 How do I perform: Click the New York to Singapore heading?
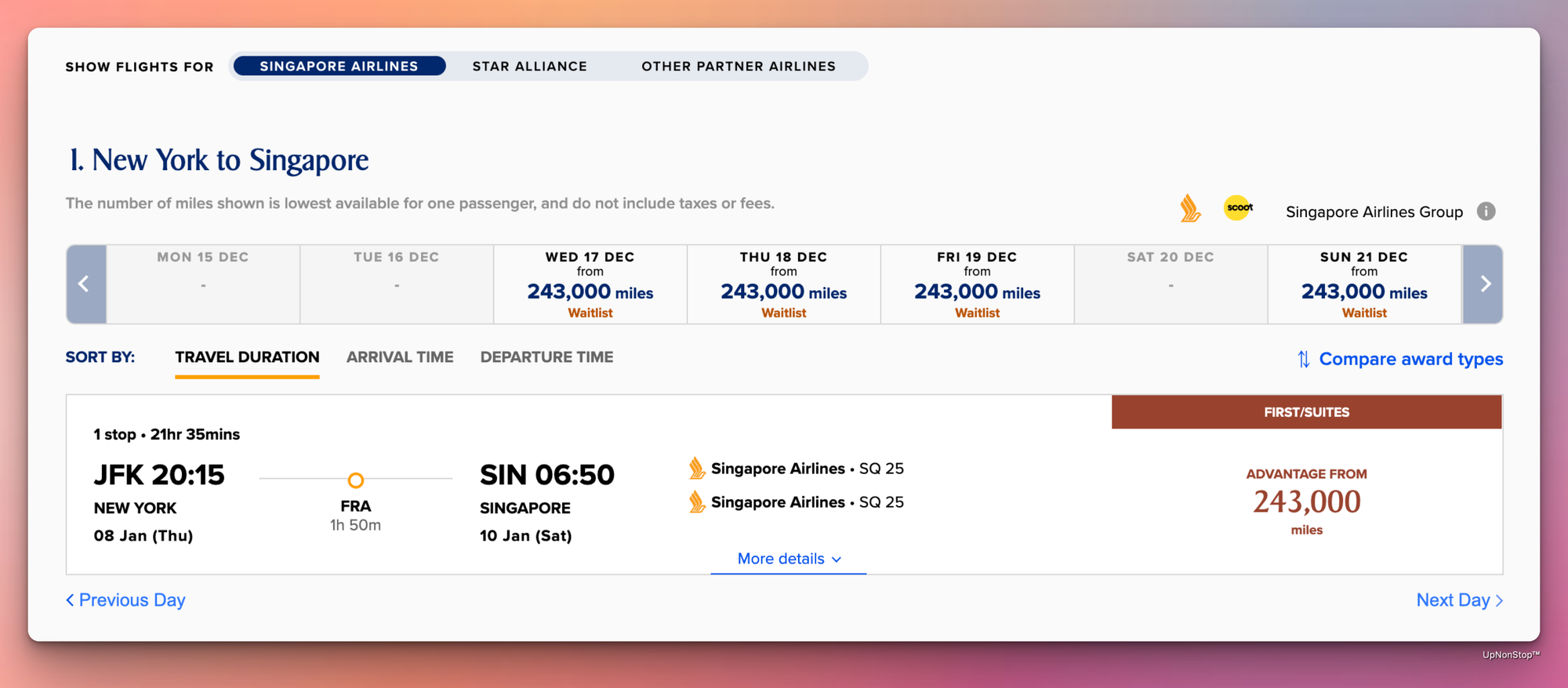[218, 160]
